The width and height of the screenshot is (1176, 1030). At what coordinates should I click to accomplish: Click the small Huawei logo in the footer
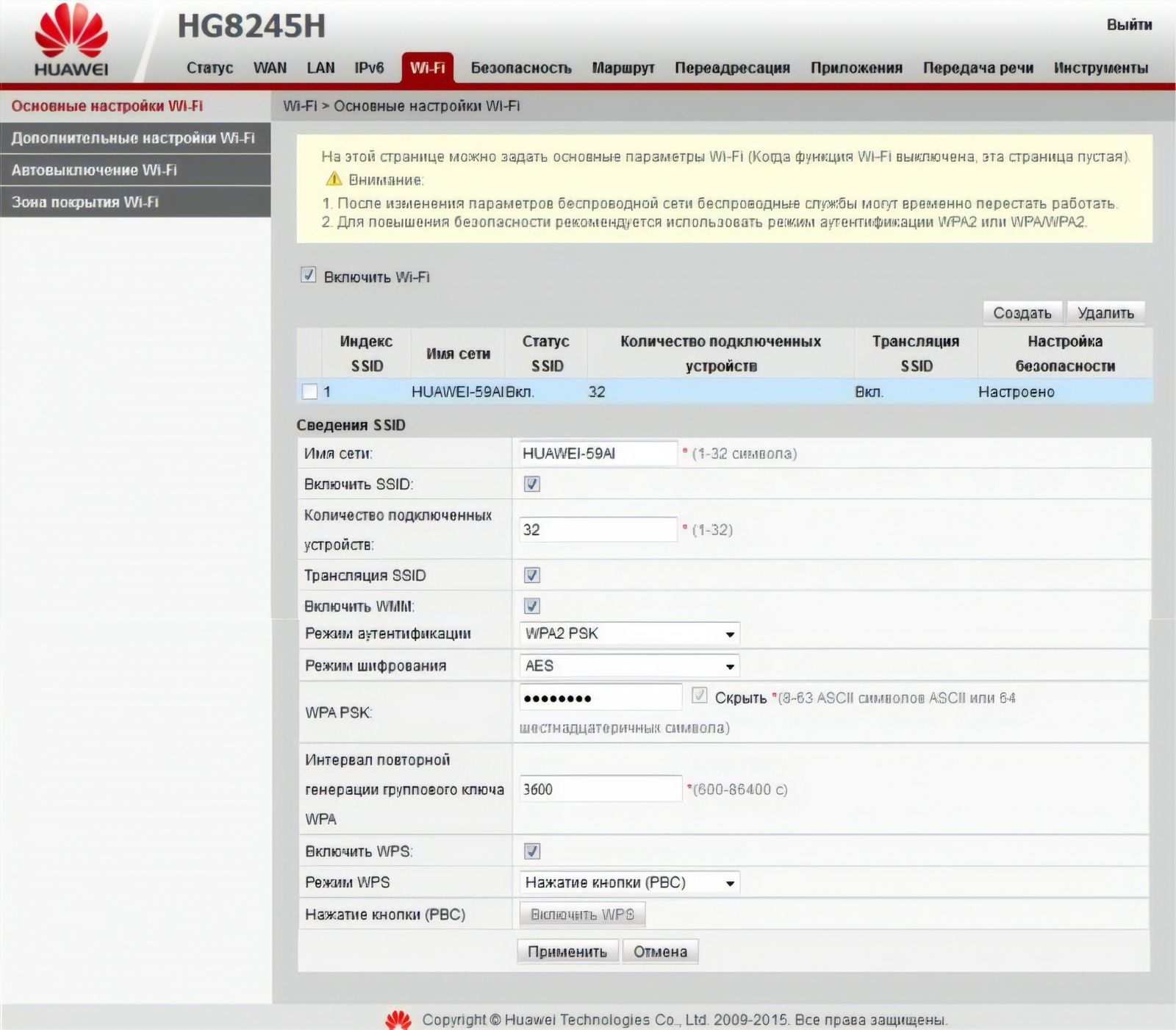398,1020
